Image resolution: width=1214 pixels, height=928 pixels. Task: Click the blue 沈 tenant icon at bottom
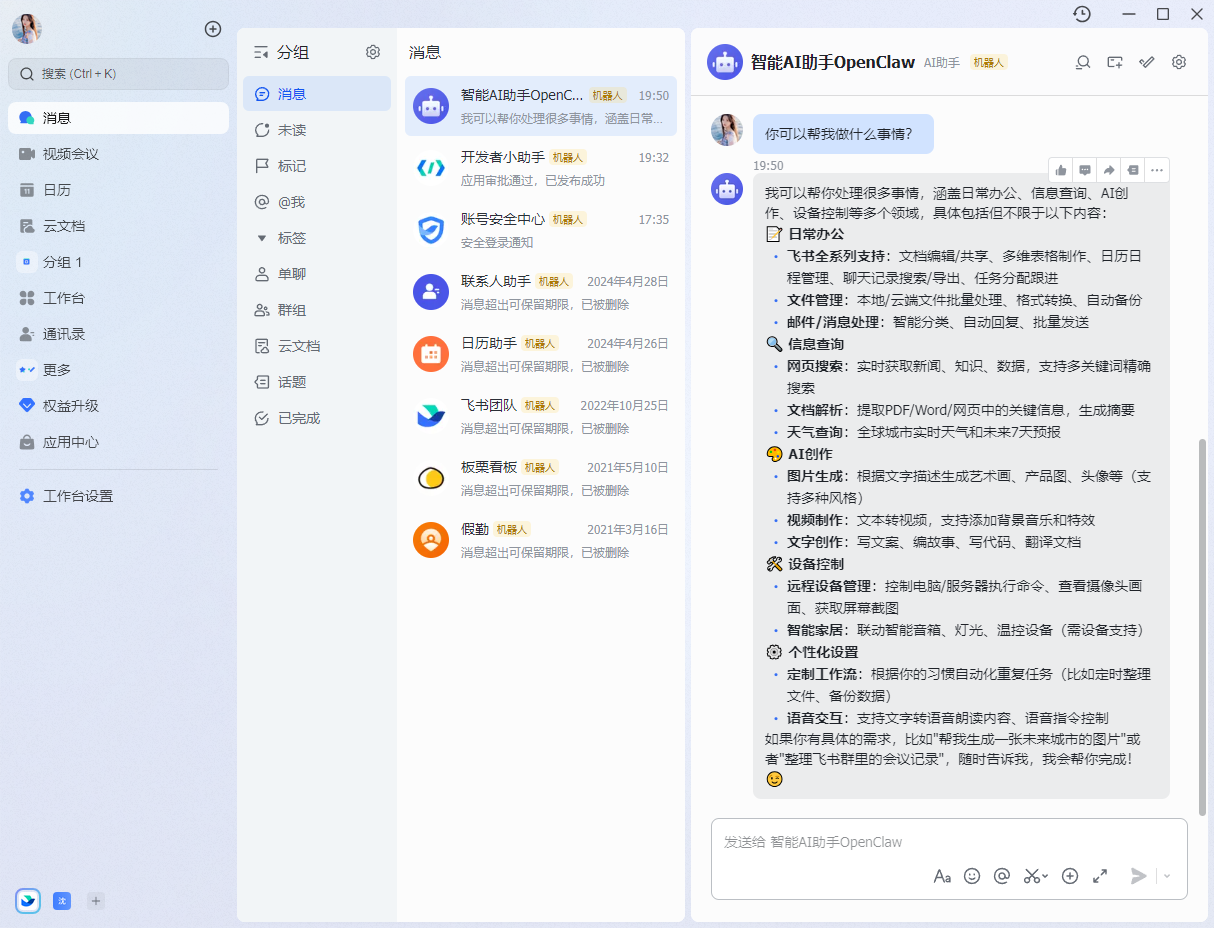point(62,901)
